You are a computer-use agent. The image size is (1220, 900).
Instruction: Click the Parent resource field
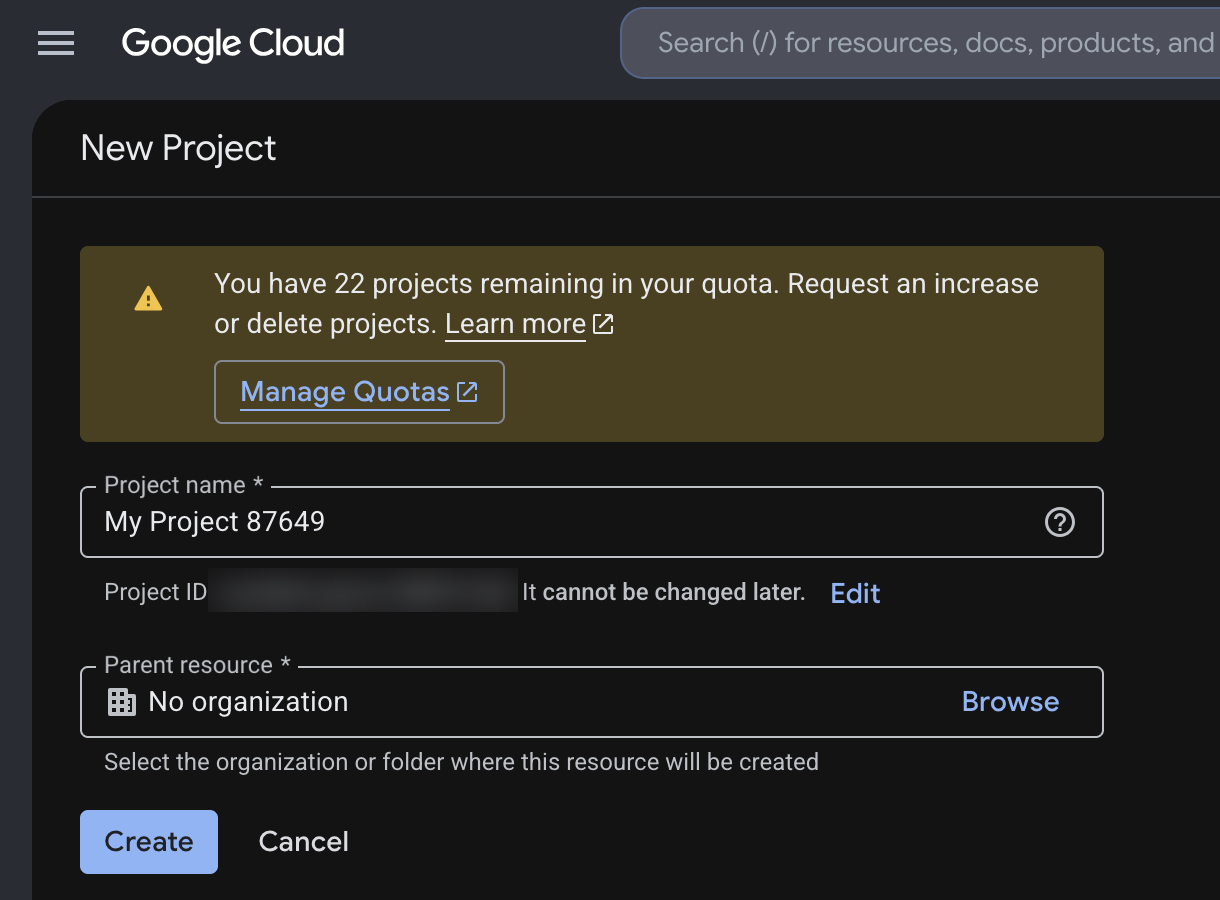coord(592,702)
